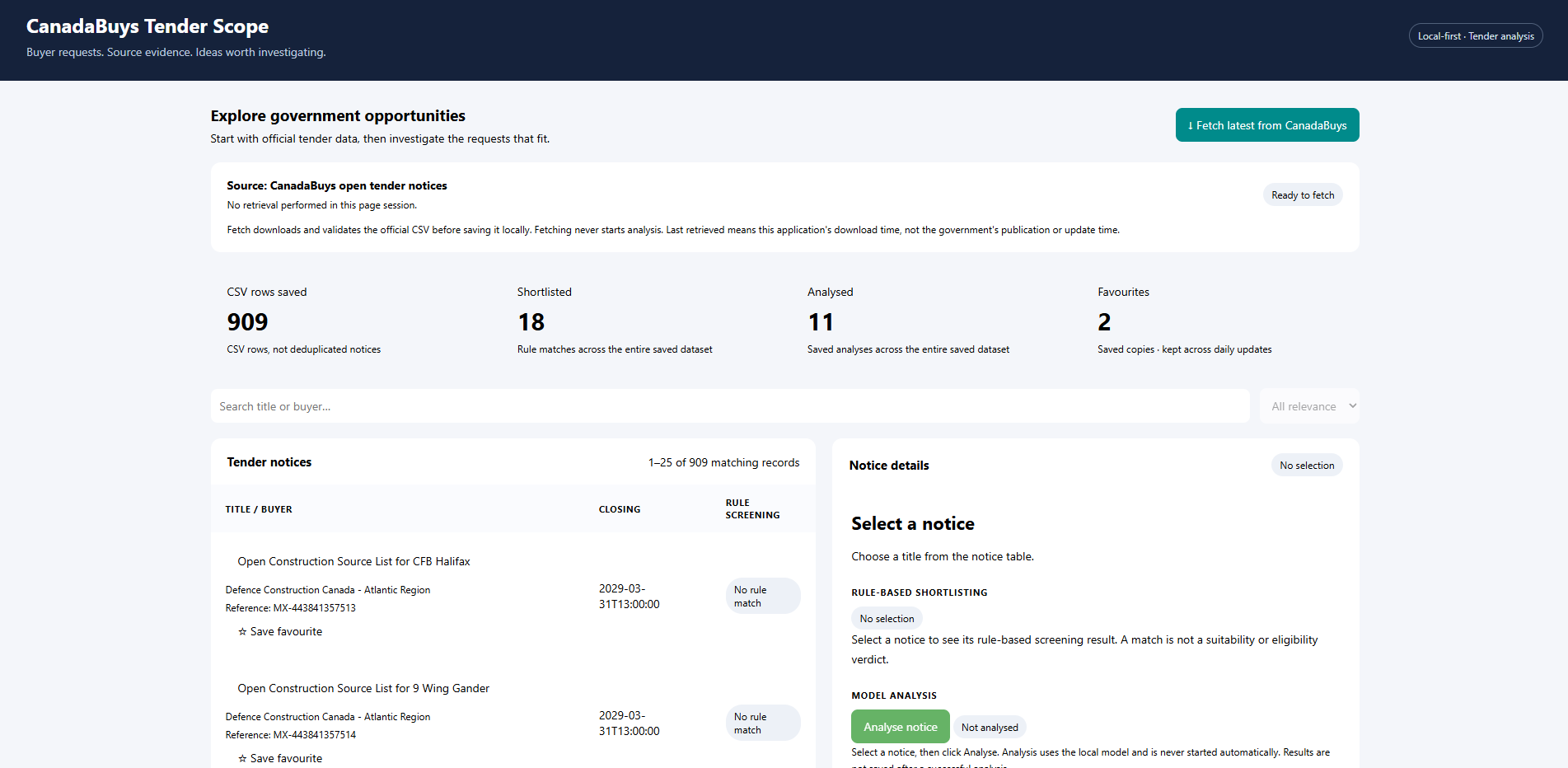Click 'Reference: MX-443841357514' text
This screenshot has height=768, width=1568.
click(x=291, y=735)
